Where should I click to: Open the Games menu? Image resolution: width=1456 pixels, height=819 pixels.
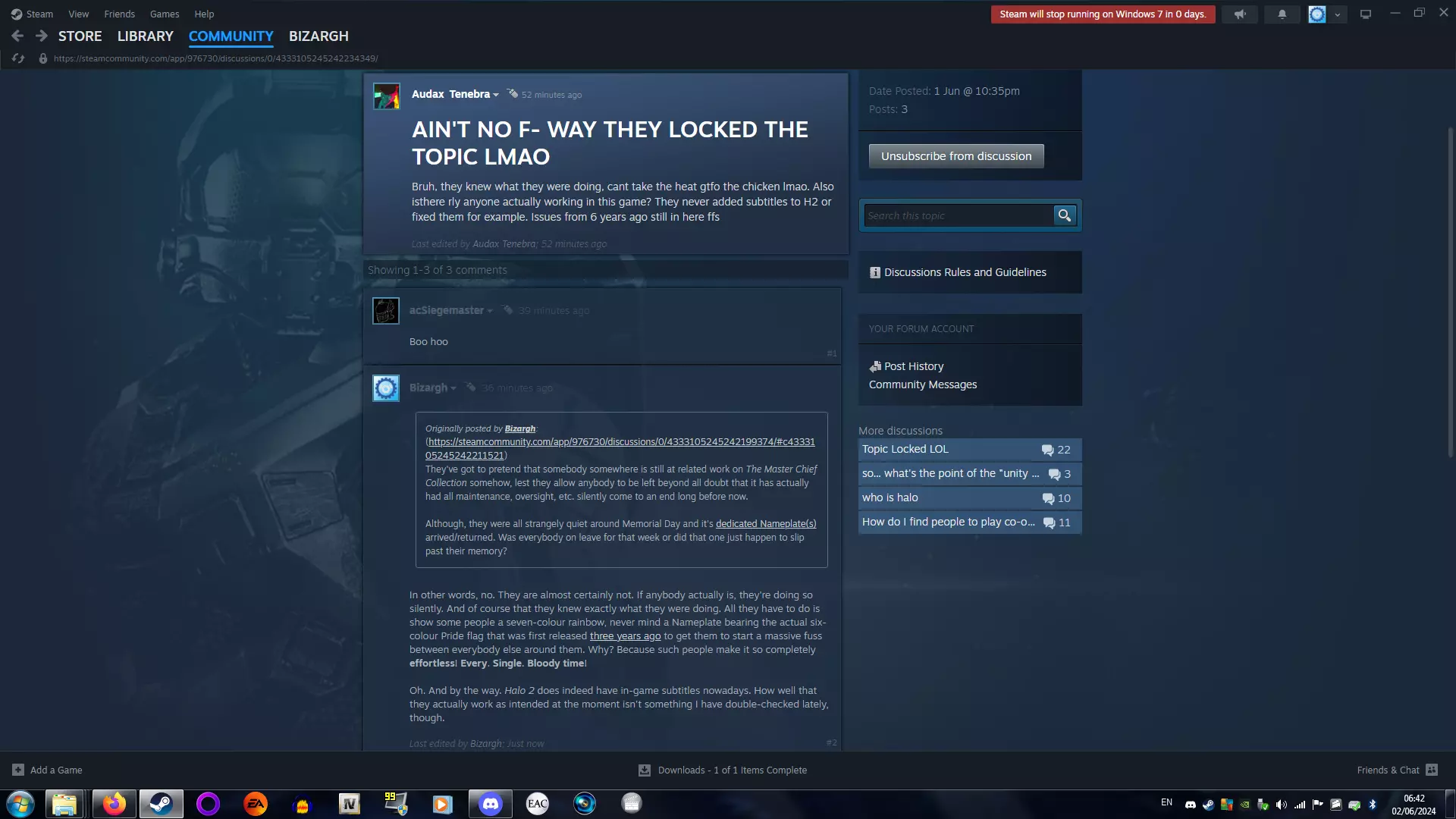point(164,14)
